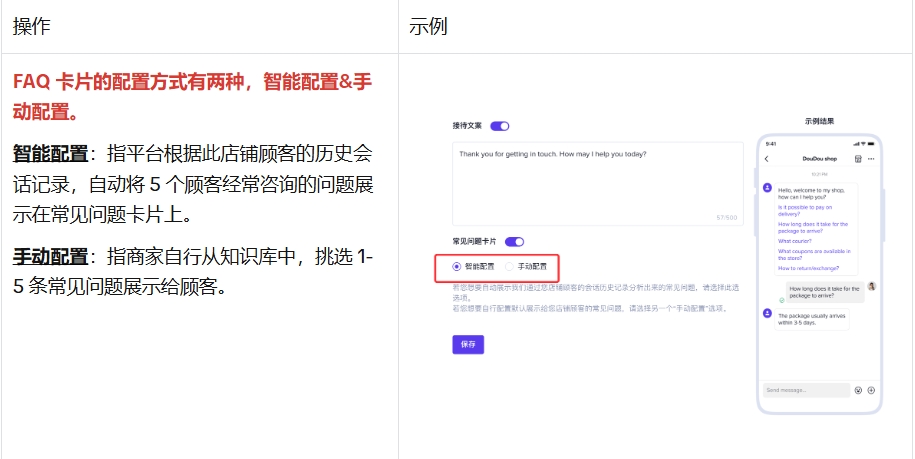
Task: Click the 示例 column header
Action: [x=428, y=26]
